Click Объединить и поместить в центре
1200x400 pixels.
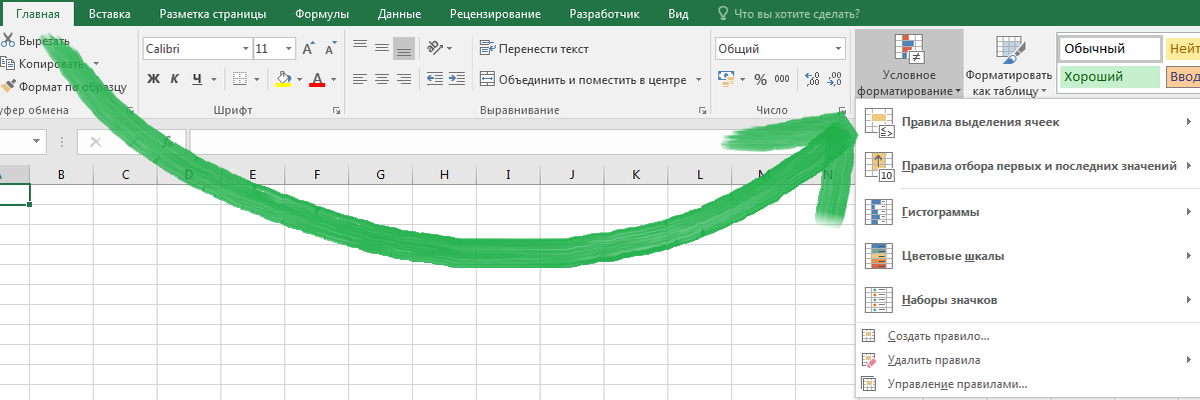point(583,80)
